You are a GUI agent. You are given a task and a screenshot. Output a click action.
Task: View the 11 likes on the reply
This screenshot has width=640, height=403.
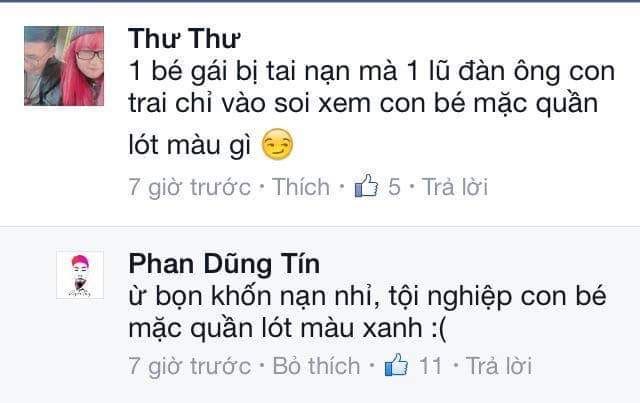click(431, 366)
